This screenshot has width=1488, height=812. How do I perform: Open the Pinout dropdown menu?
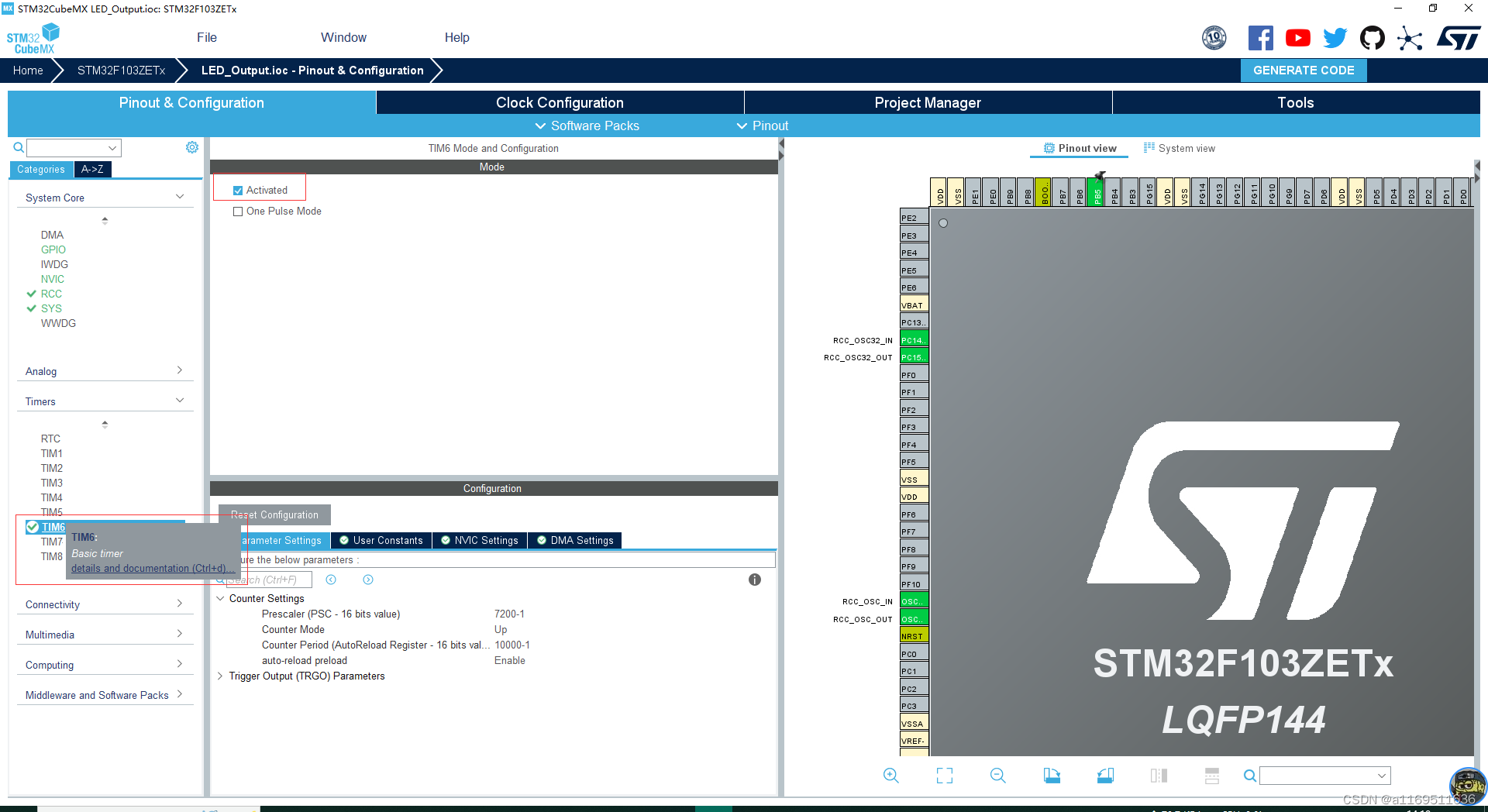763,126
